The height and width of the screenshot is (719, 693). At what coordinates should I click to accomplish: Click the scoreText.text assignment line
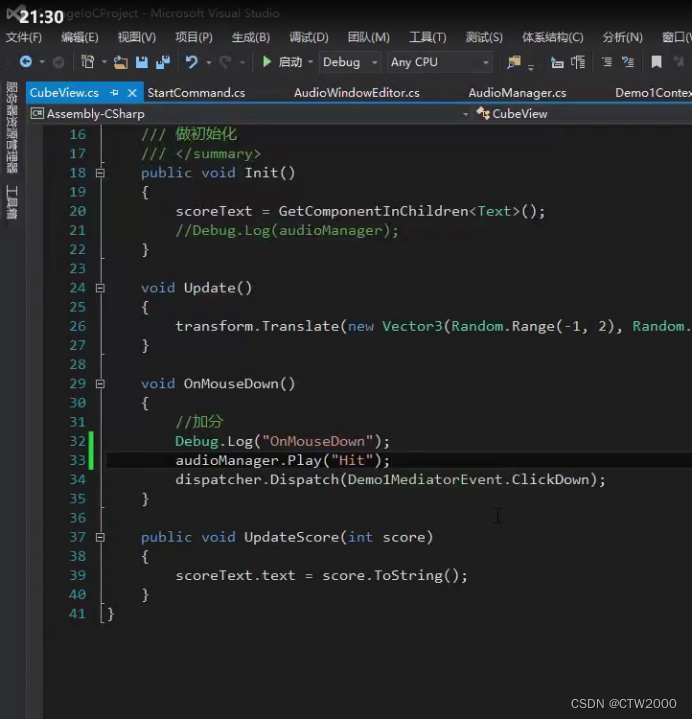click(322, 575)
